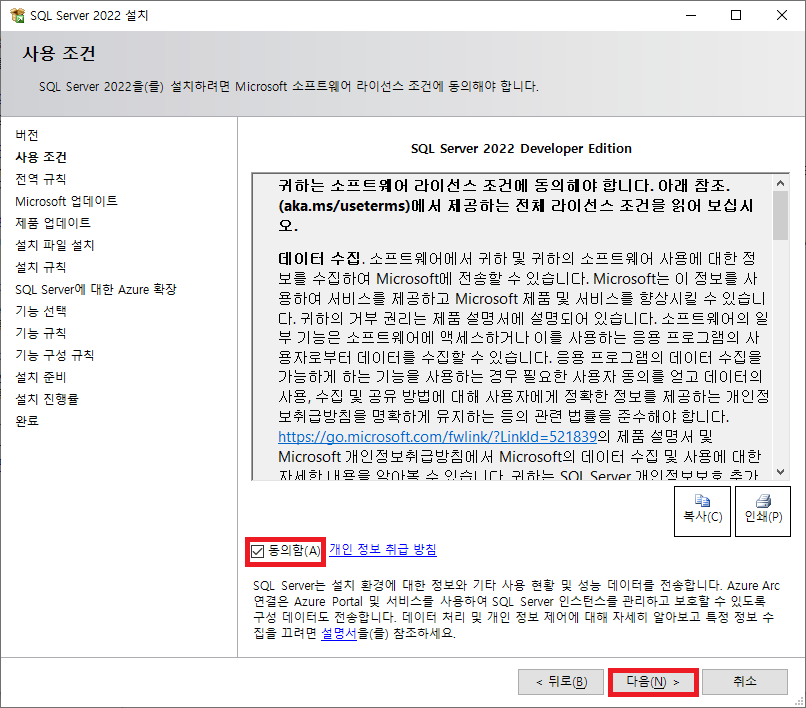
Task: Click the license text scrollbar thumb
Action: [780, 215]
